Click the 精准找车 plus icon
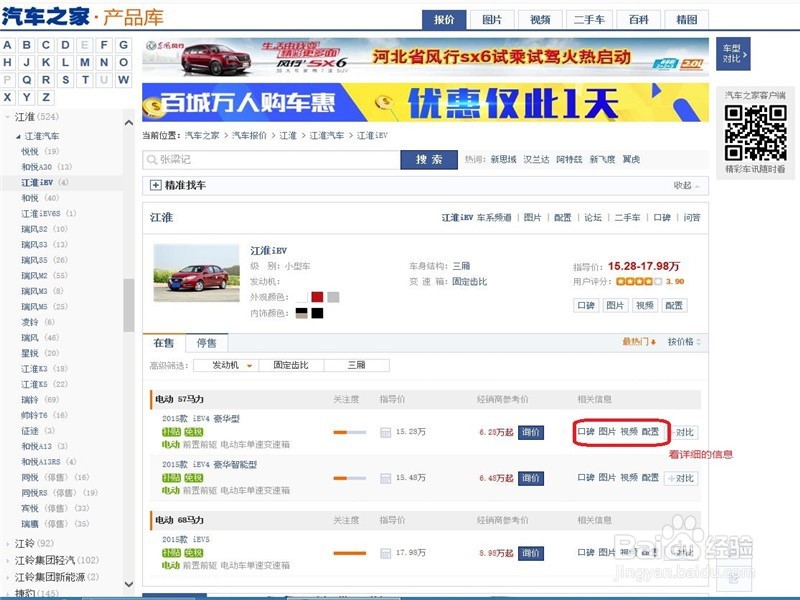The height and width of the screenshot is (600, 800). 156,185
